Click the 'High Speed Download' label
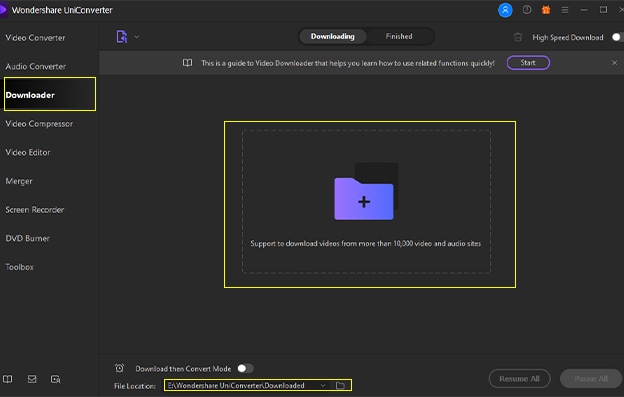The height and width of the screenshot is (397, 624). coord(567,37)
